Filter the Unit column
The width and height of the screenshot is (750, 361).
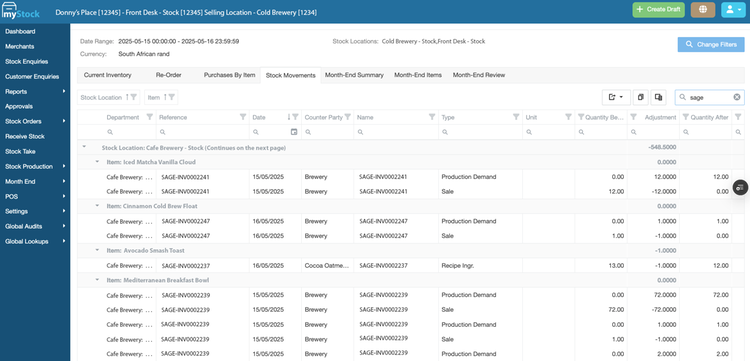568,117
